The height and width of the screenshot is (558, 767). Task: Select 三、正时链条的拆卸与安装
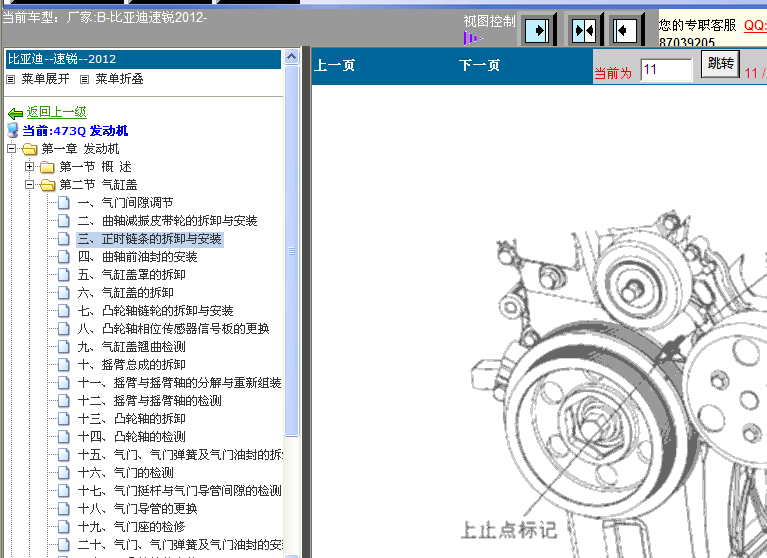150,239
